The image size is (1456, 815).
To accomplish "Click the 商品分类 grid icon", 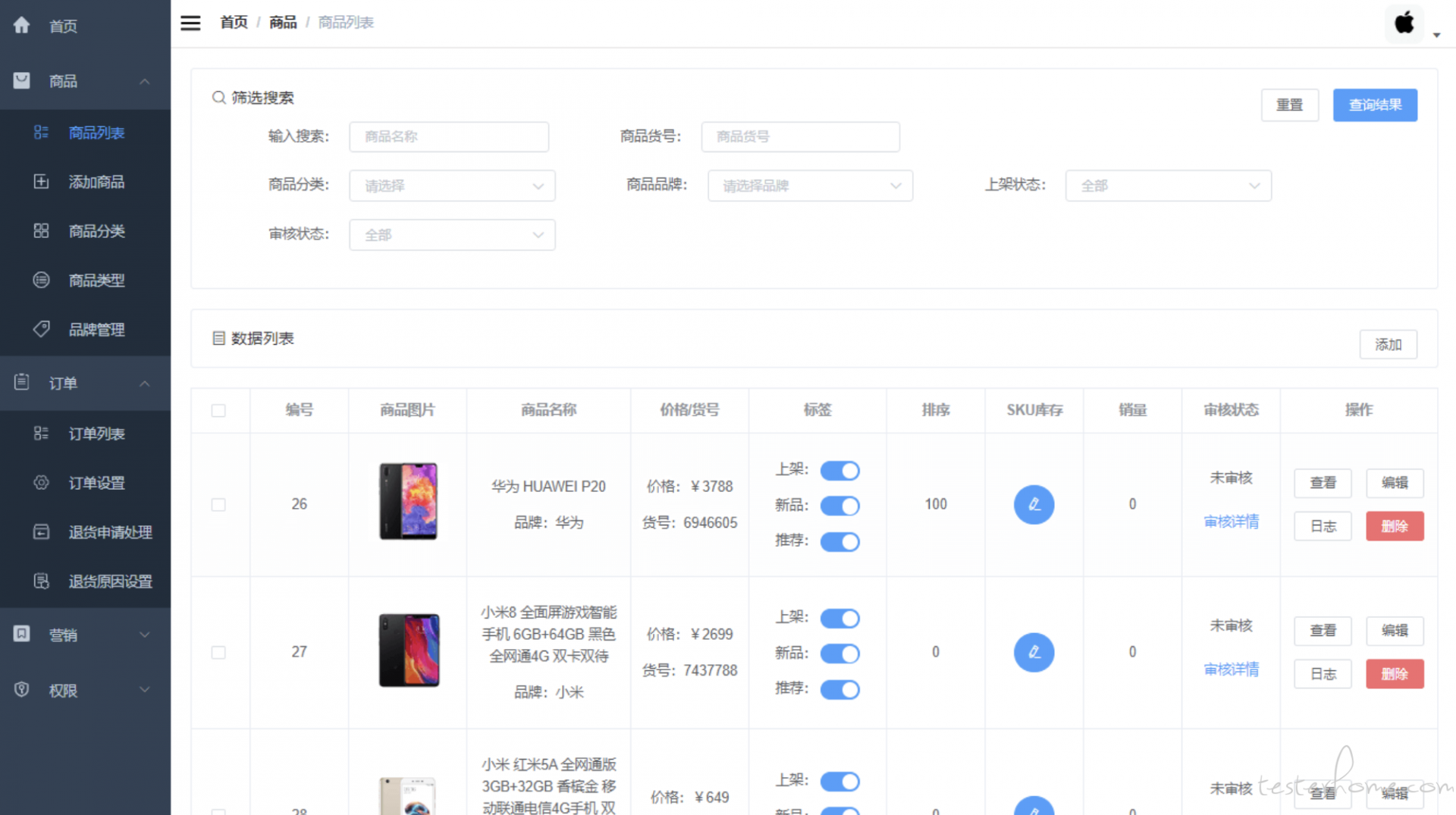I will [x=41, y=230].
